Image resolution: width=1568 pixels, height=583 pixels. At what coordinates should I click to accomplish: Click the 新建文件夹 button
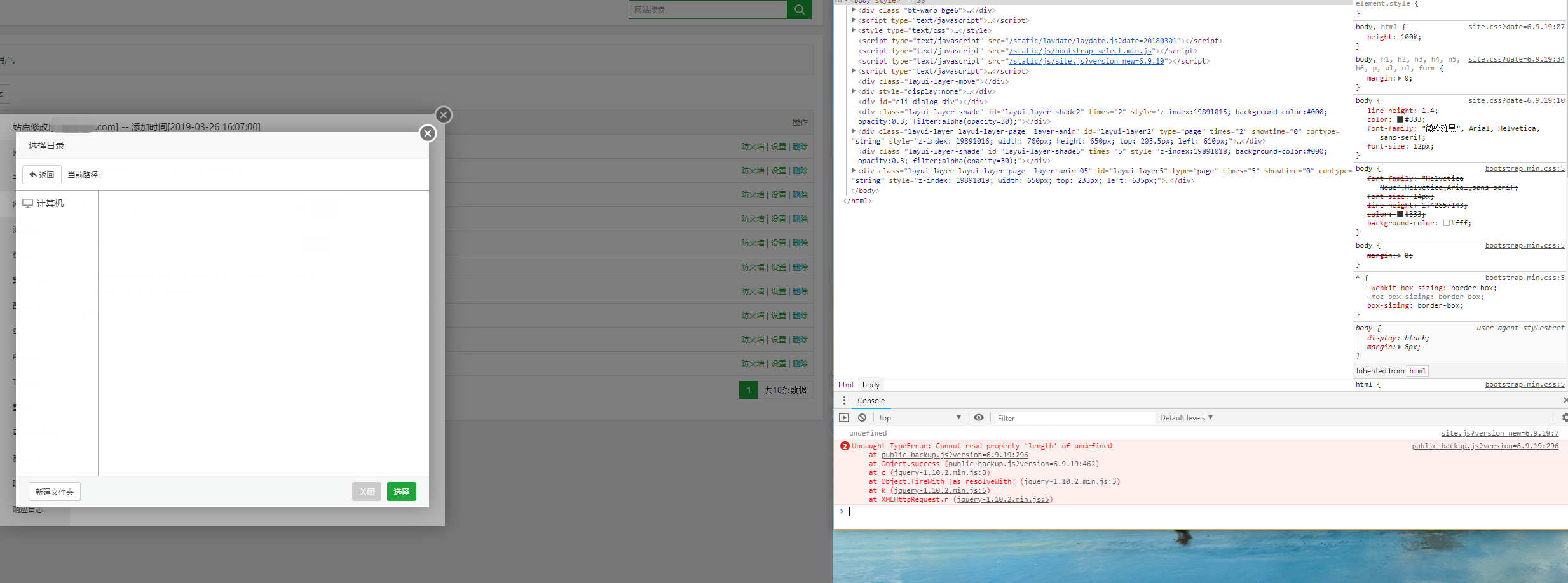click(55, 492)
